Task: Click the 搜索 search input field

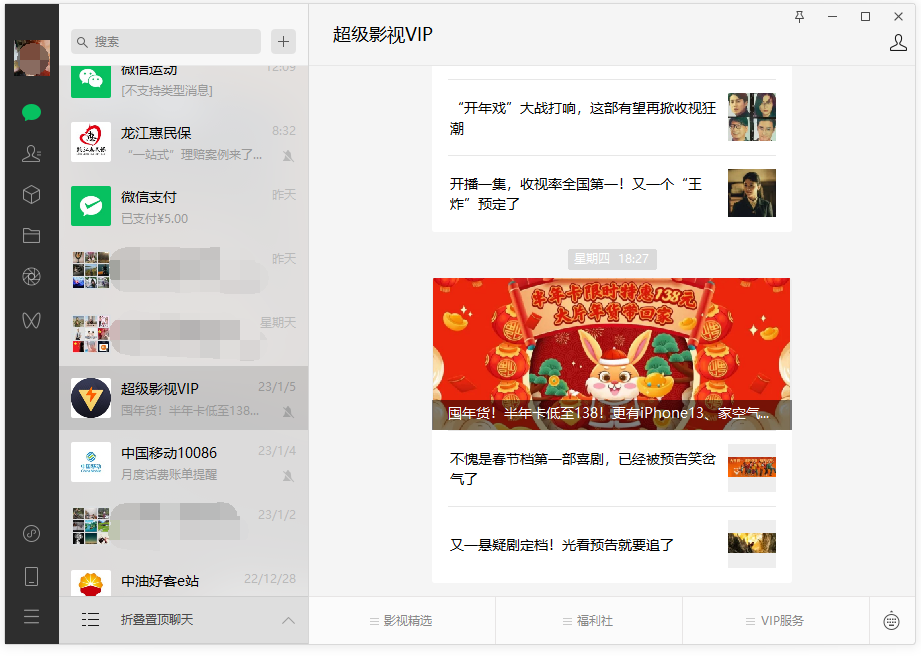Action: pyautogui.click(x=165, y=41)
